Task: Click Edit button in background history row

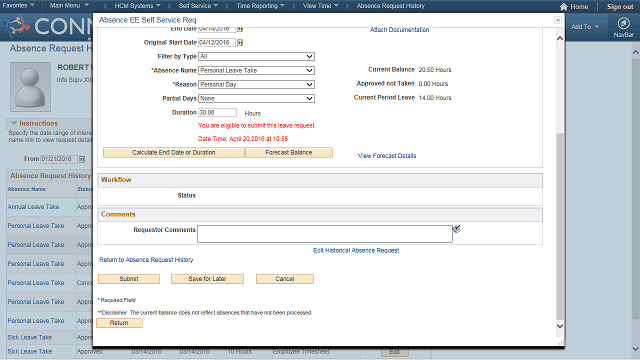Action: [395, 352]
